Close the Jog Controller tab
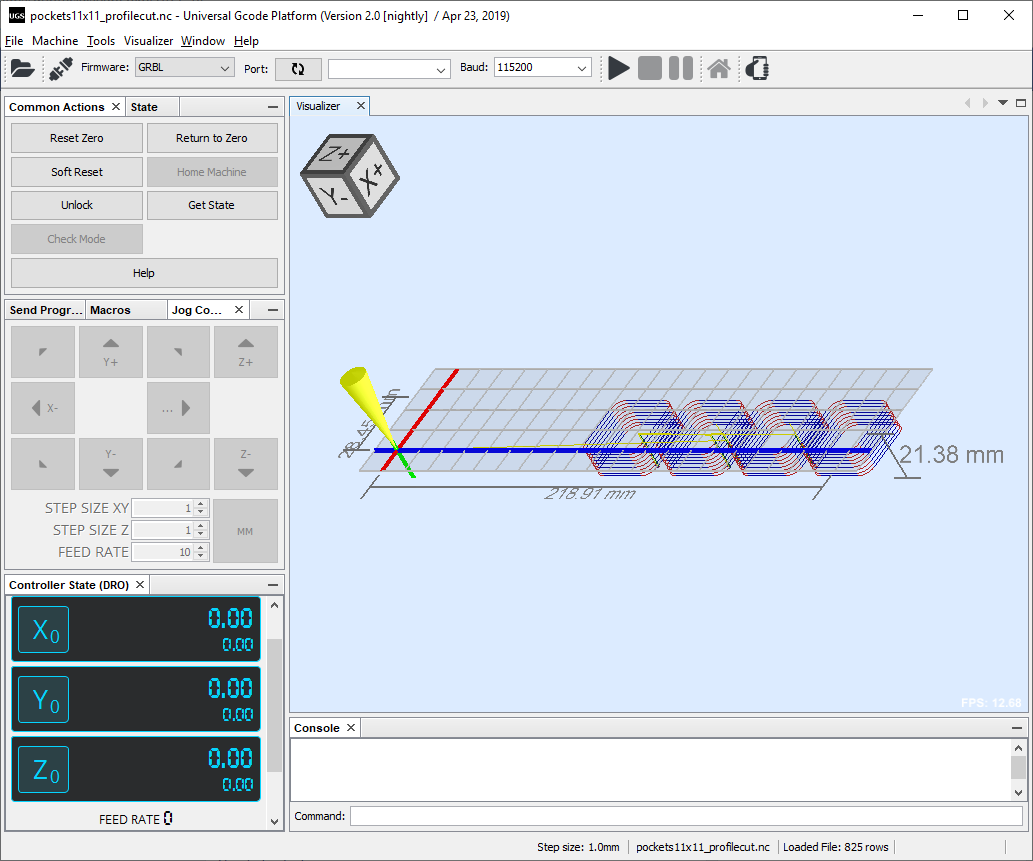Screen dimensions: 1033x861 (x=239, y=310)
